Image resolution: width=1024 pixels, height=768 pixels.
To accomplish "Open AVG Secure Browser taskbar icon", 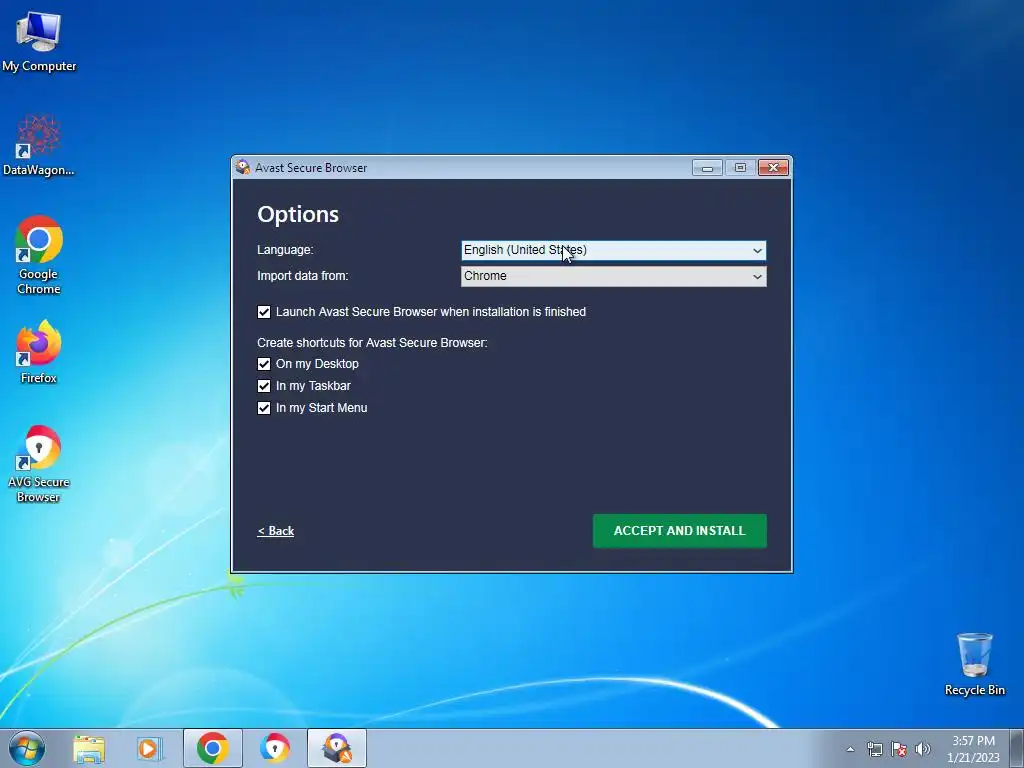I will tap(274, 748).
